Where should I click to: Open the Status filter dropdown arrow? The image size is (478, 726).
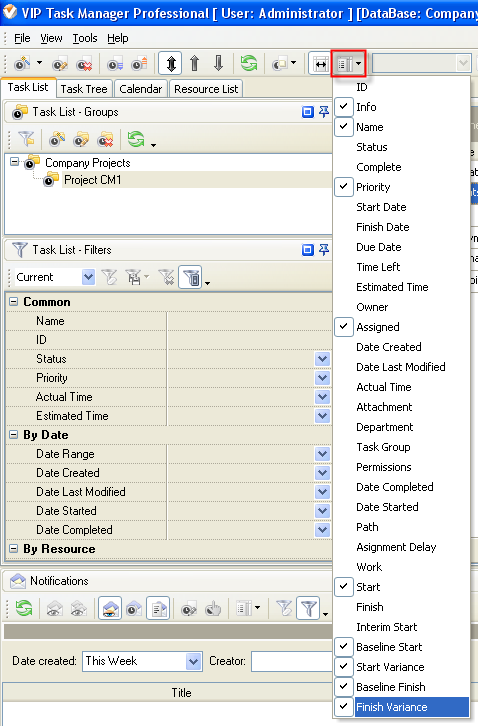pos(322,359)
